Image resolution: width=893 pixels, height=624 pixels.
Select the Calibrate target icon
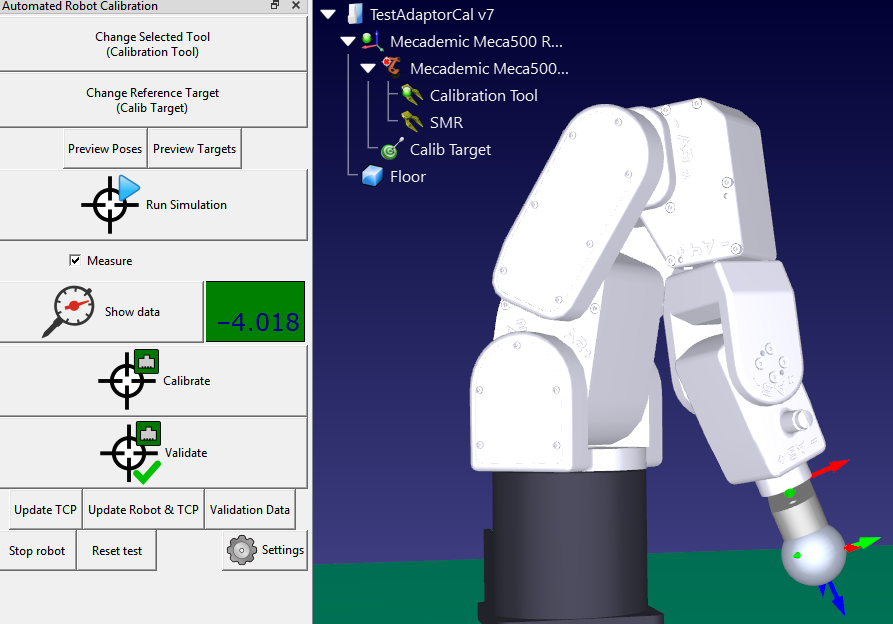coord(129,380)
